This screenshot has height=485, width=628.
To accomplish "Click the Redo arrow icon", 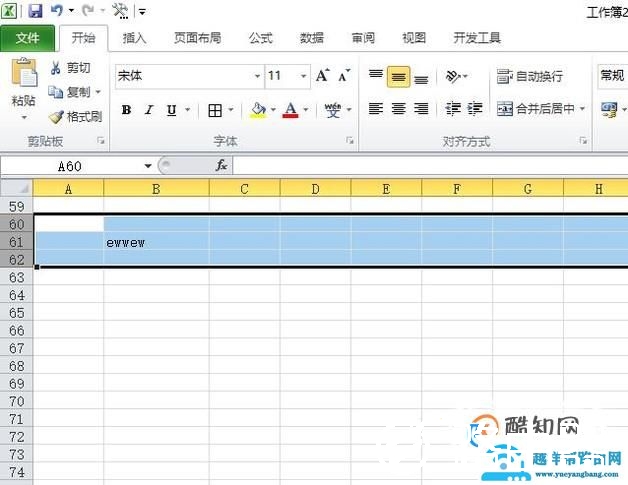I will click(x=88, y=10).
